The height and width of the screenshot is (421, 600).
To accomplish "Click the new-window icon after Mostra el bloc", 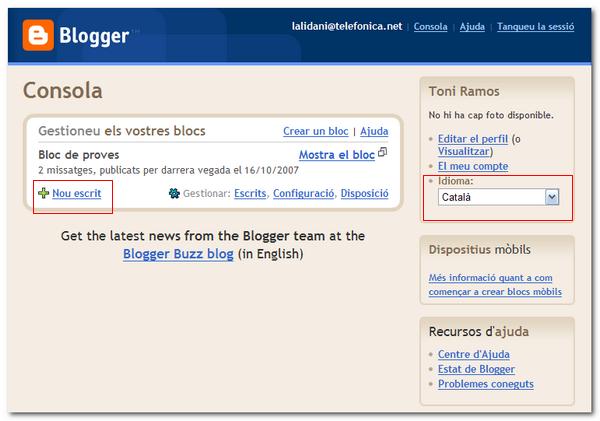I will click(x=383, y=153).
